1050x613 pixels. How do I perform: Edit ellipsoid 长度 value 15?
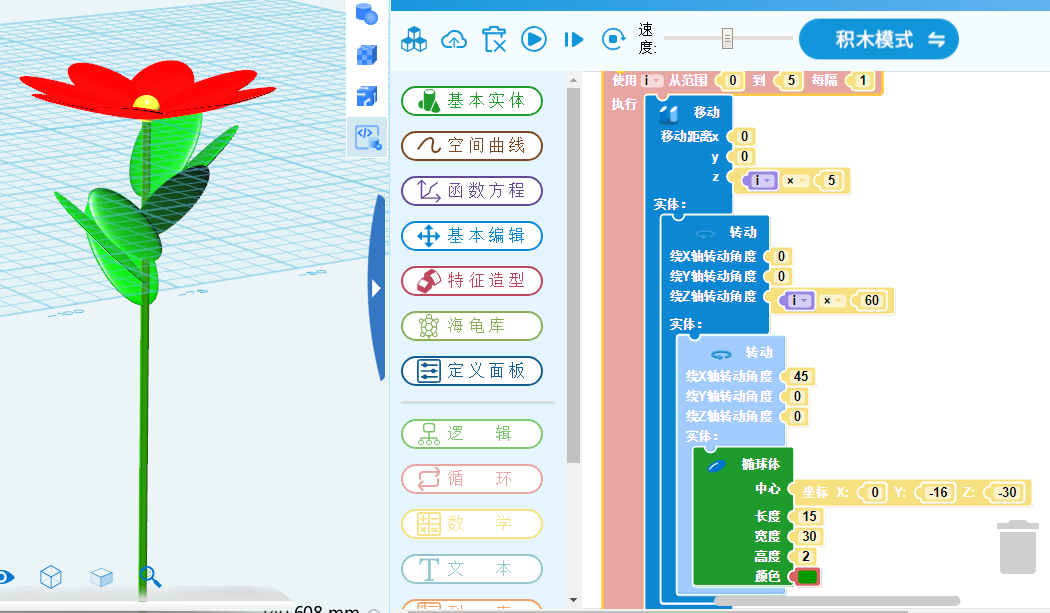[x=809, y=517]
